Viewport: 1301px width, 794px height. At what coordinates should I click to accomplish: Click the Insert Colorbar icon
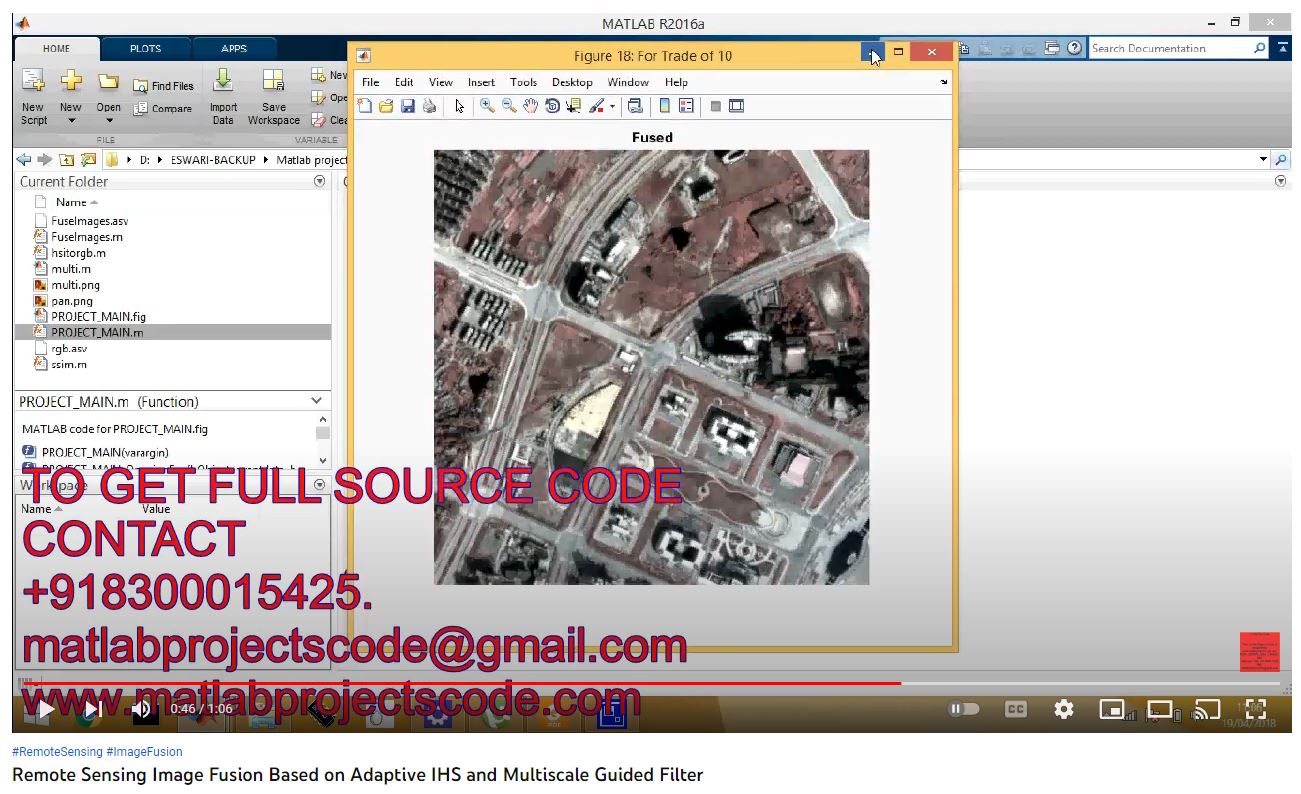click(x=664, y=106)
